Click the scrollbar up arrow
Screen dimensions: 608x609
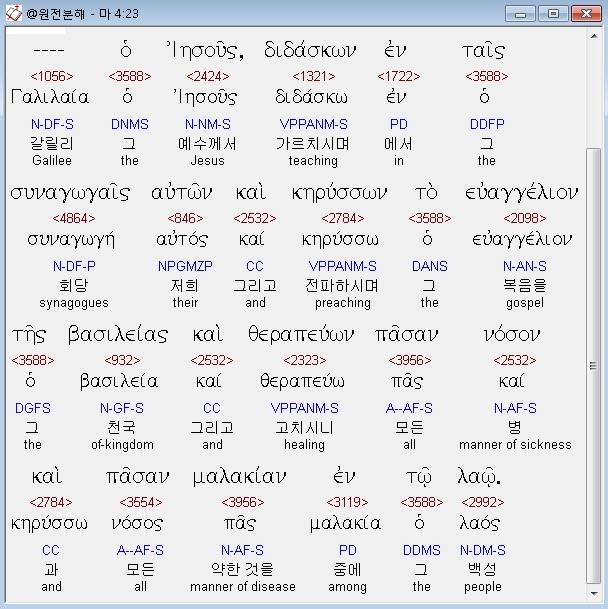594,37
